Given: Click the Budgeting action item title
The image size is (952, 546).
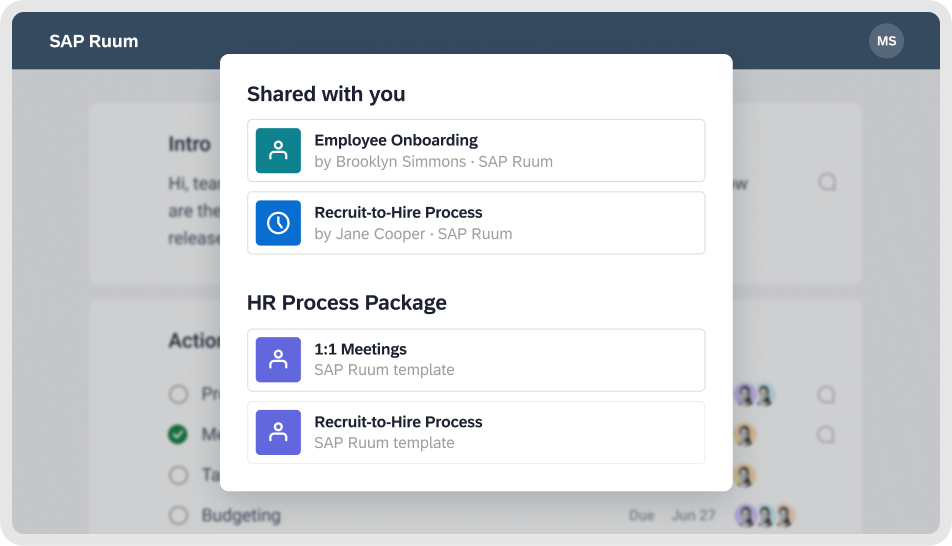Looking at the screenshot, I should [241, 516].
